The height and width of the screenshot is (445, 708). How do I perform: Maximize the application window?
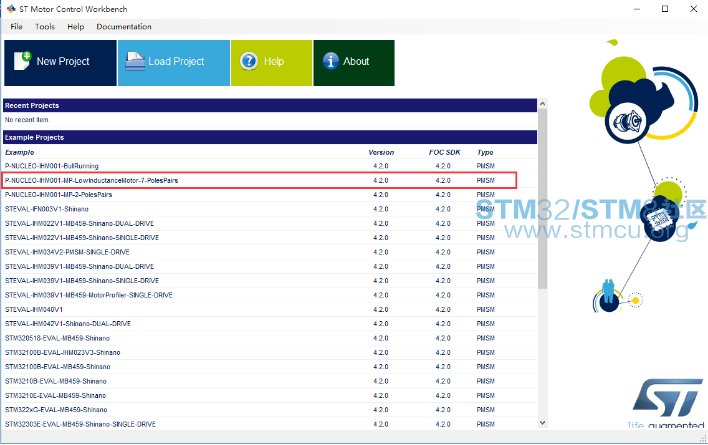(664, 9)
